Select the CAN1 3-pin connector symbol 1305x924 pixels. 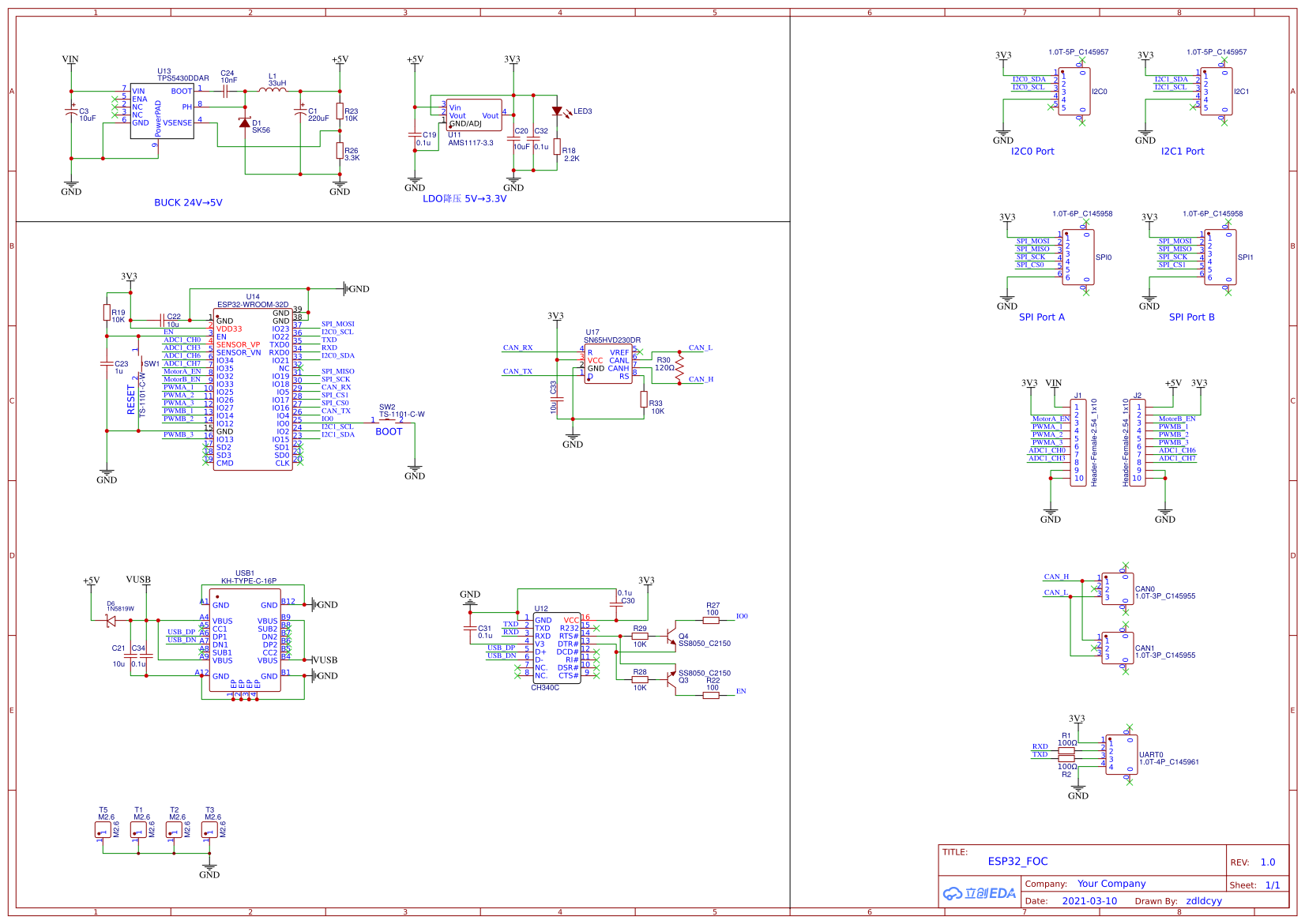point(1118,648)
